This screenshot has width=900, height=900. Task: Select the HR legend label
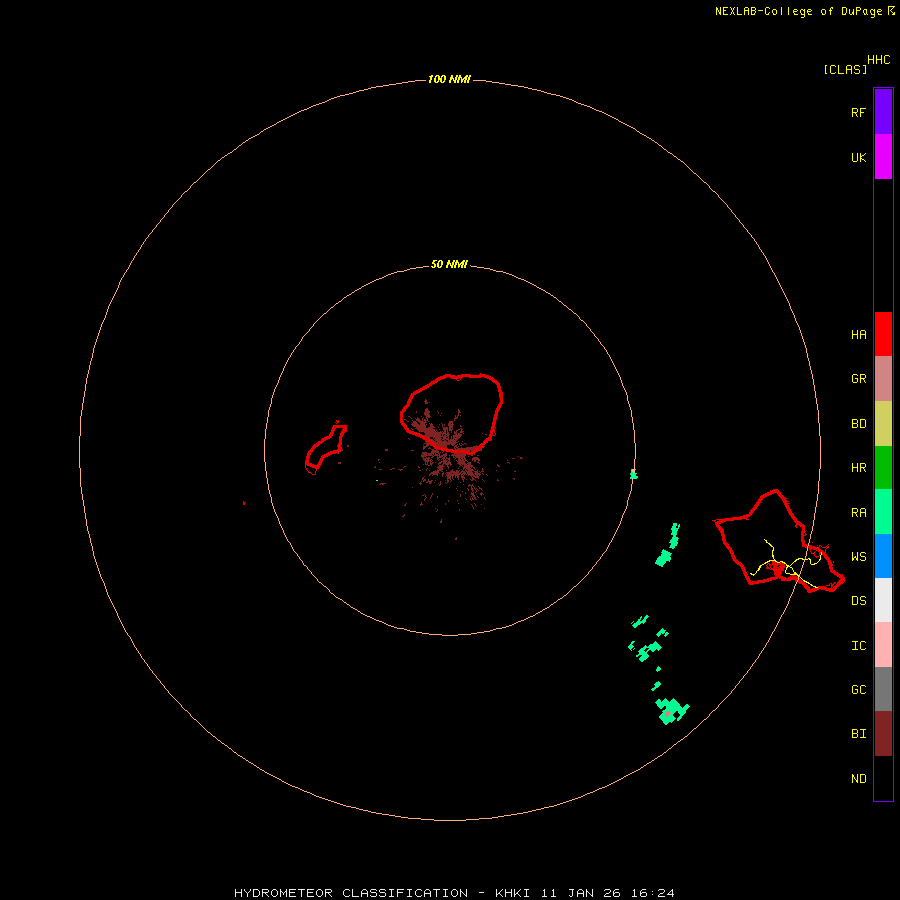858,468
